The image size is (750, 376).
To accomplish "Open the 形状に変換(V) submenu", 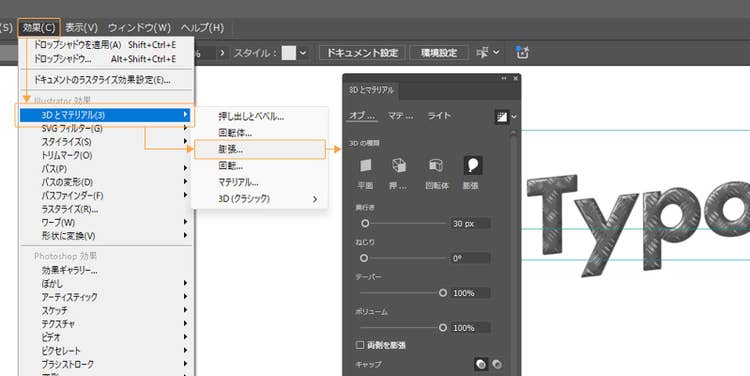I will [x=106, y=235].
